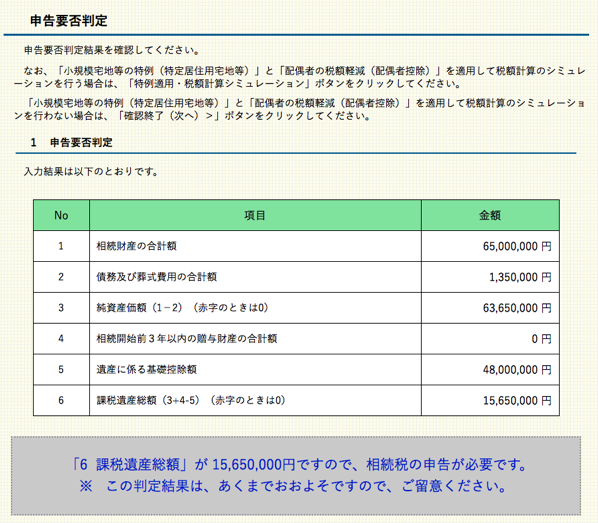Click the blue result message 相続税の申告が必要です
Screen dimensions: 598x523
pos(299,465)
